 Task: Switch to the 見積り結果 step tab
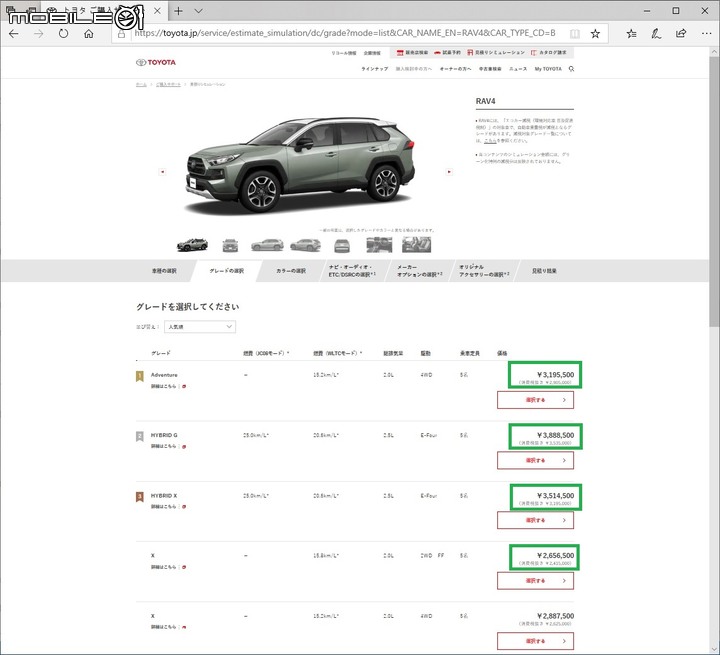(x=544, y=271)
